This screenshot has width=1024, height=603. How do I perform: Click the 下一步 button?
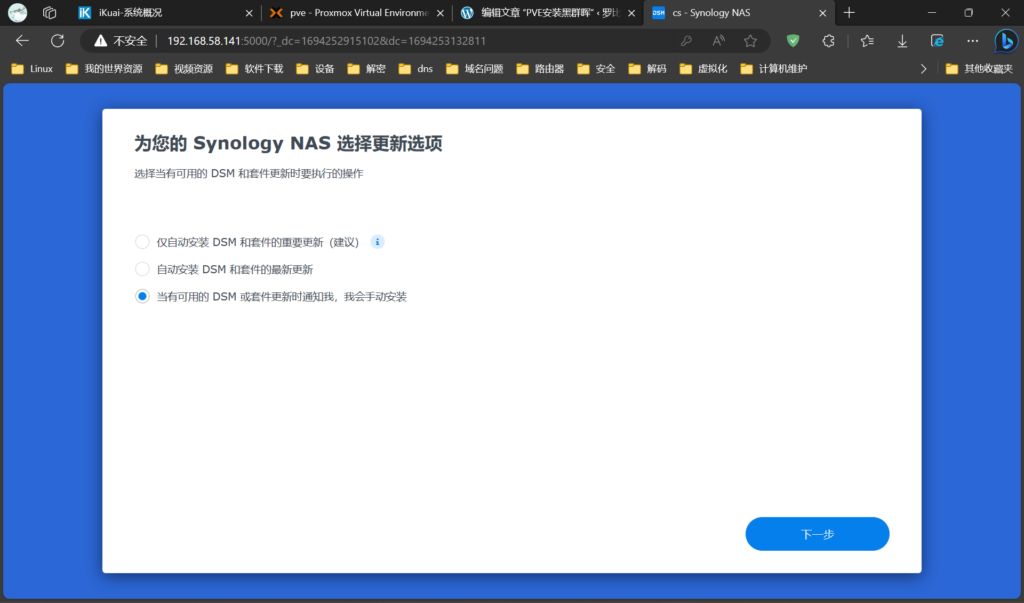[x=817, y=534]
